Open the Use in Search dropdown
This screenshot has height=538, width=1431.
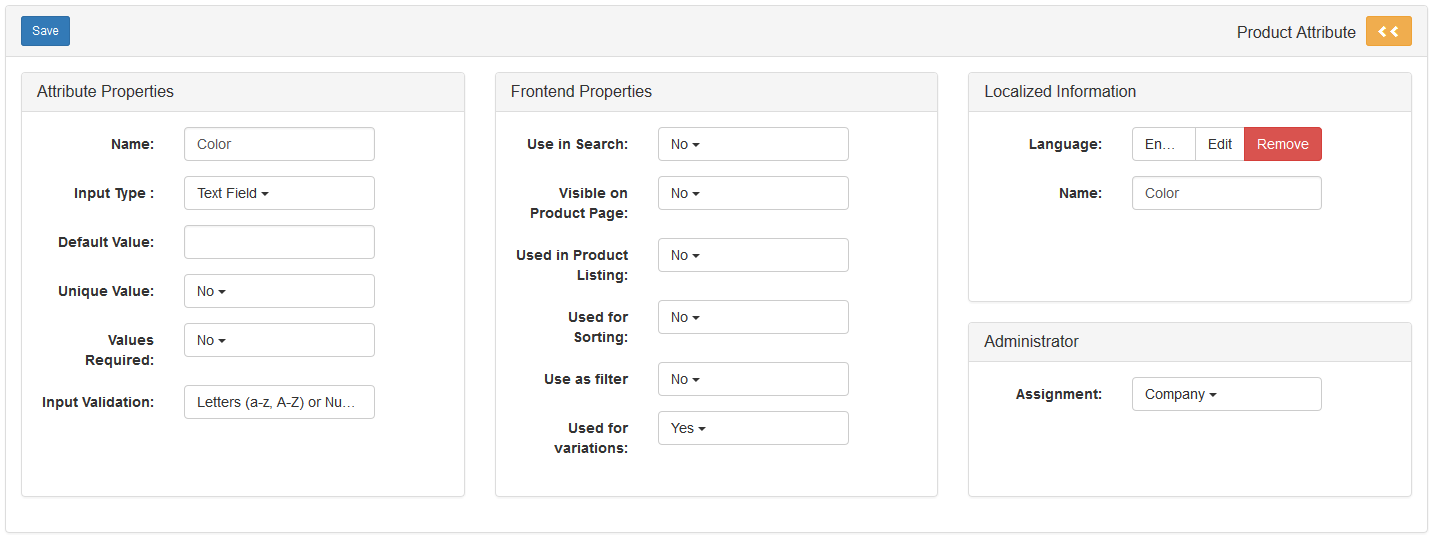click(752, 144)
